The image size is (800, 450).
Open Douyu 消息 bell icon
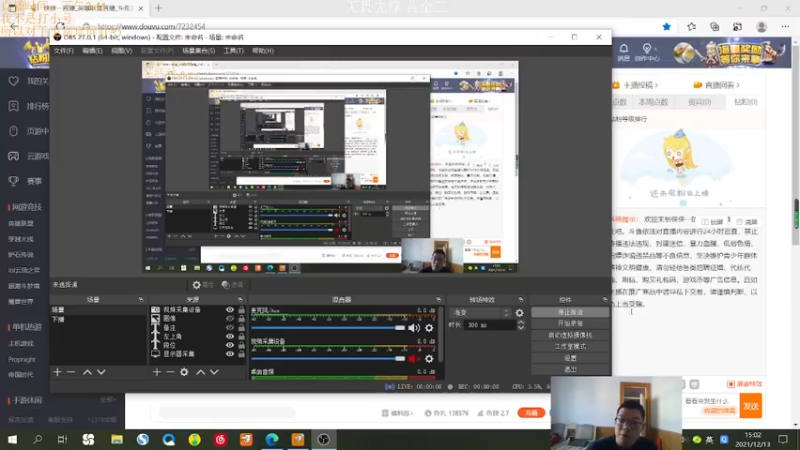point(623,52)
